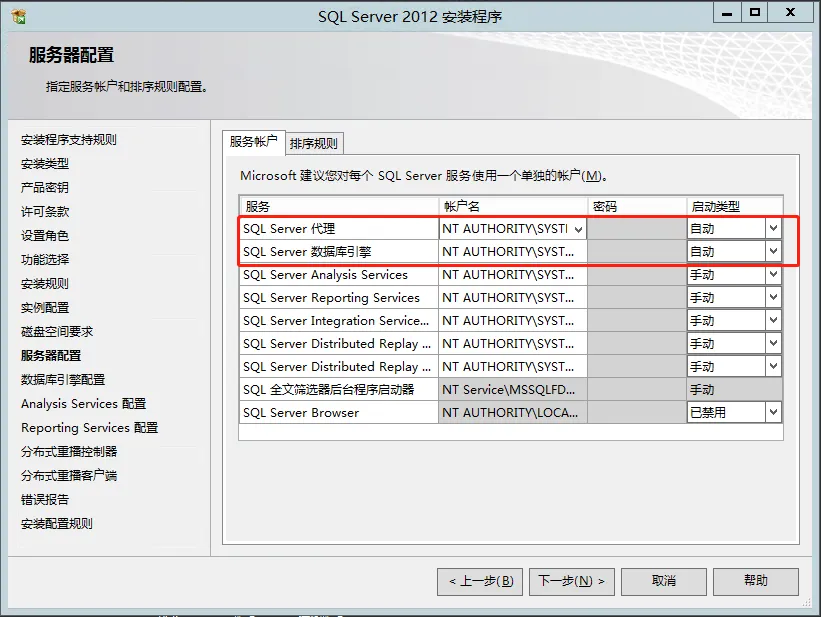Click the SQL Server setup icon in title bar
821x617 pixels.
click(x=17, y=14)
